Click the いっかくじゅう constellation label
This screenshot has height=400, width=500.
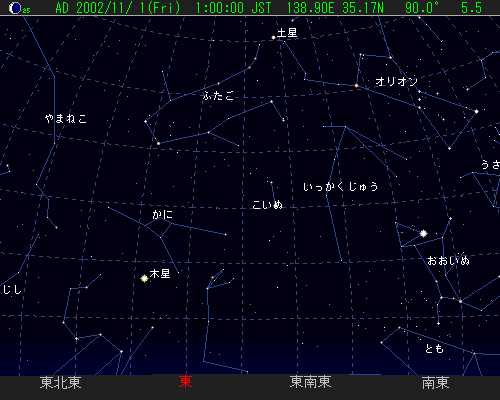(x=341, y=186)
